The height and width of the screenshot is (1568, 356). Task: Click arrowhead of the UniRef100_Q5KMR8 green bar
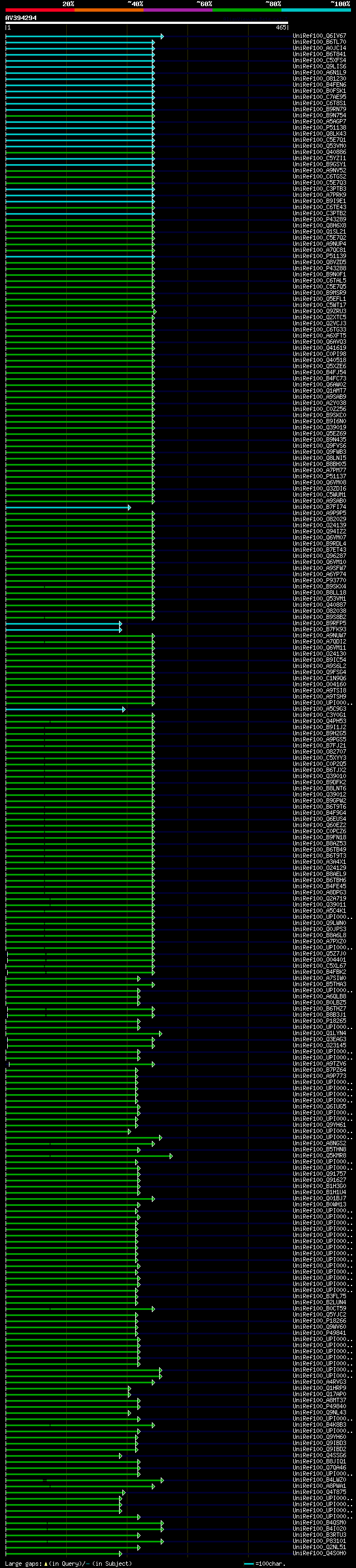point(171,1156)
